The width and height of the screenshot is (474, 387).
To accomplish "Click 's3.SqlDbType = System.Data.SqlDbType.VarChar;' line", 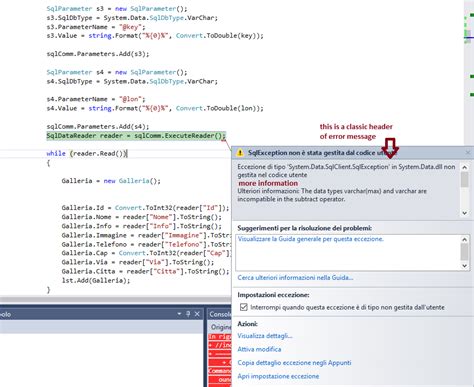I will (132, 18).
